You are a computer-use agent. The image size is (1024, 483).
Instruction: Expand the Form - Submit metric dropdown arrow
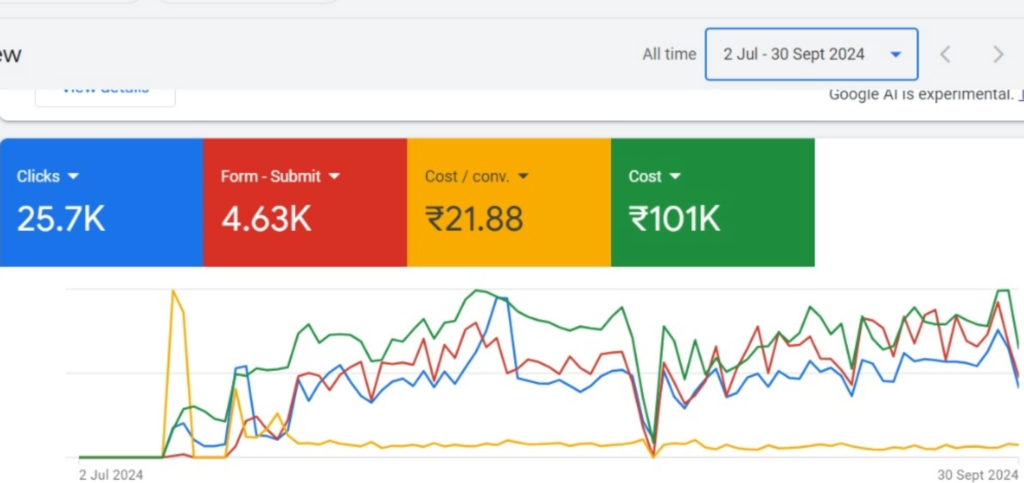[334, 177]
